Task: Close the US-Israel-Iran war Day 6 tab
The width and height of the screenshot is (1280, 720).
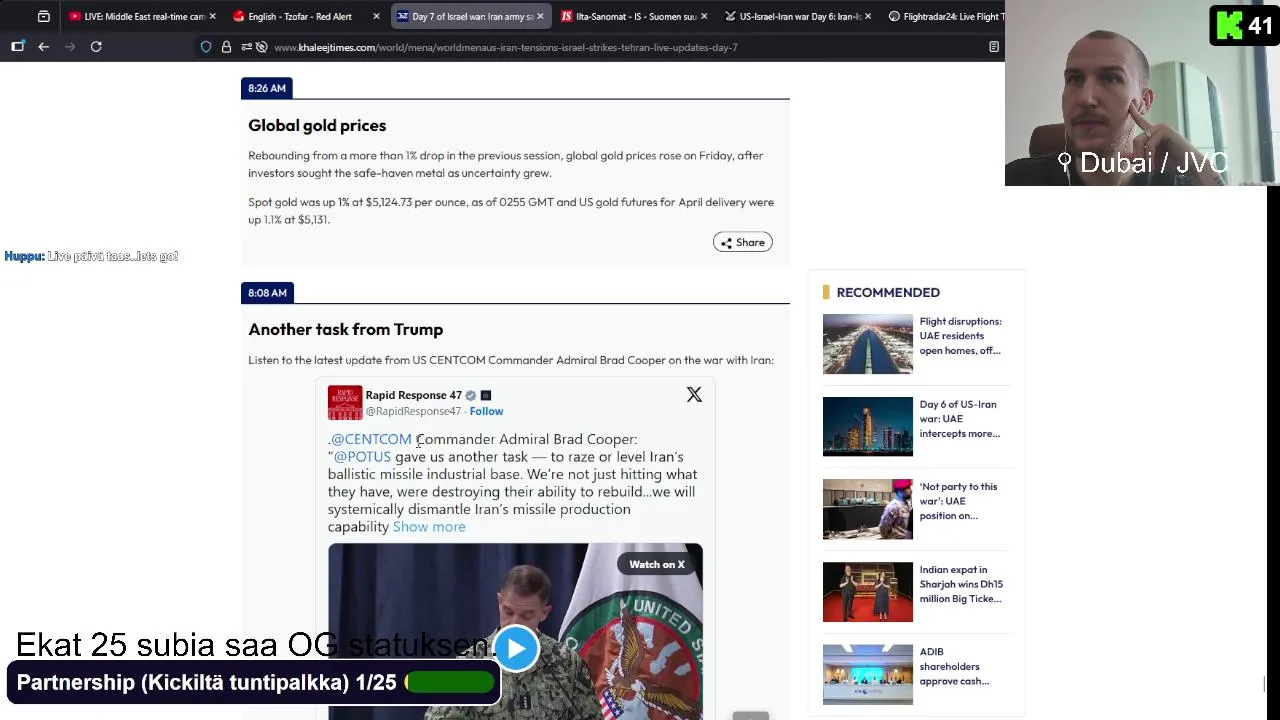Action: point(867,16)
